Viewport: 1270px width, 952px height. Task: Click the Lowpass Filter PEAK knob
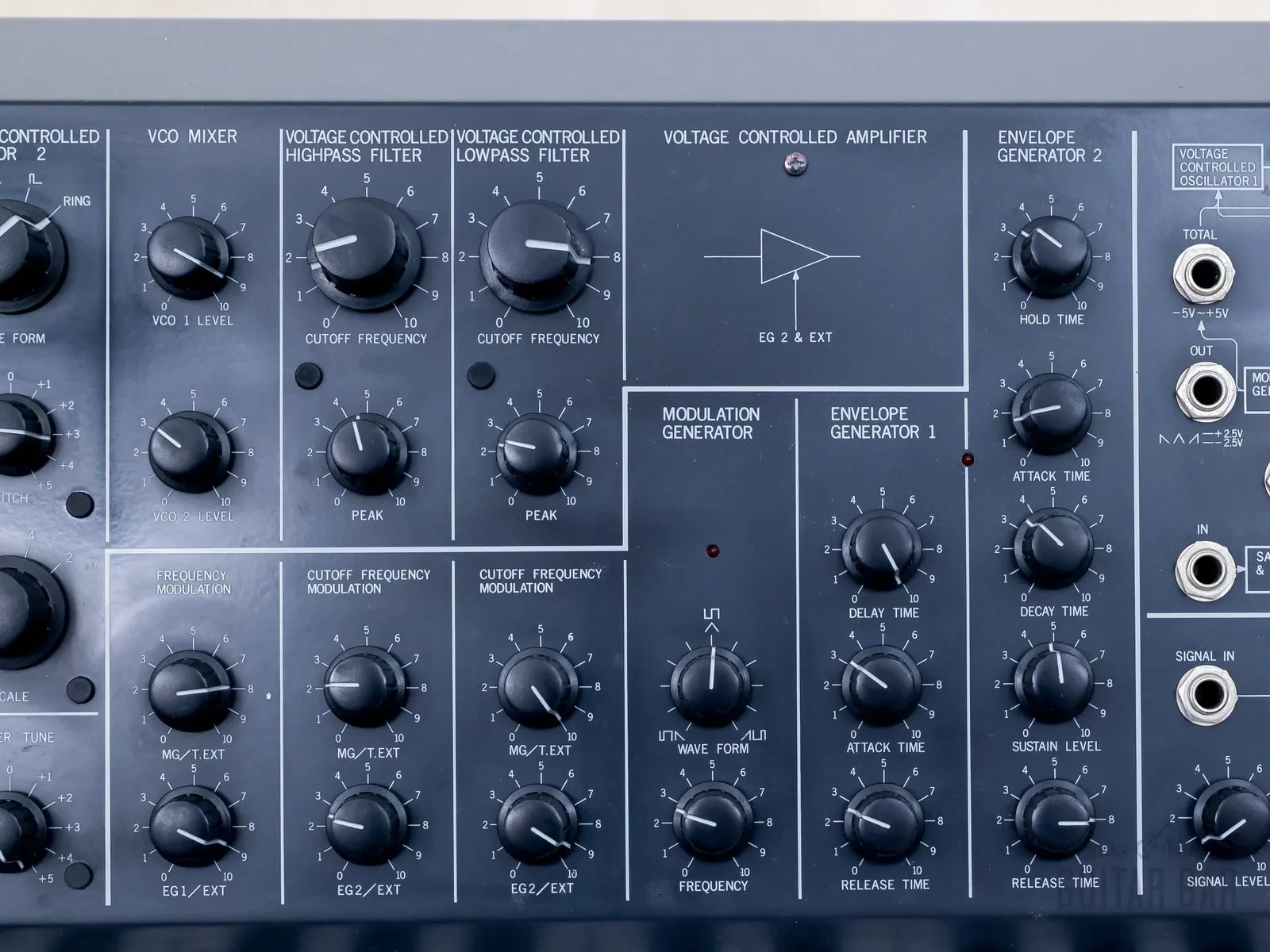(537, 452)
